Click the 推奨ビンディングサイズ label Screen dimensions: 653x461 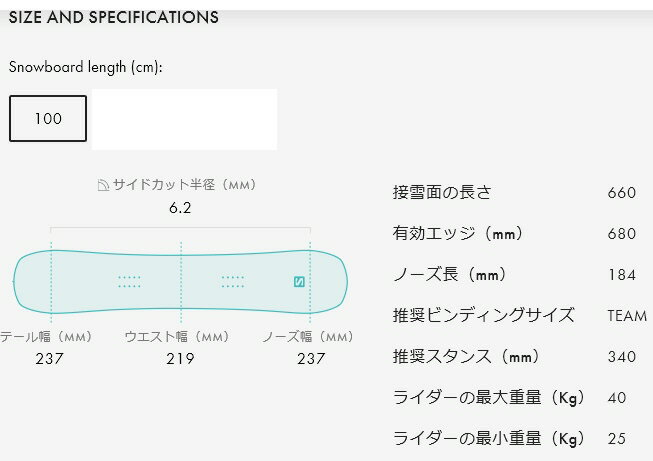click(x=483, y=316)
